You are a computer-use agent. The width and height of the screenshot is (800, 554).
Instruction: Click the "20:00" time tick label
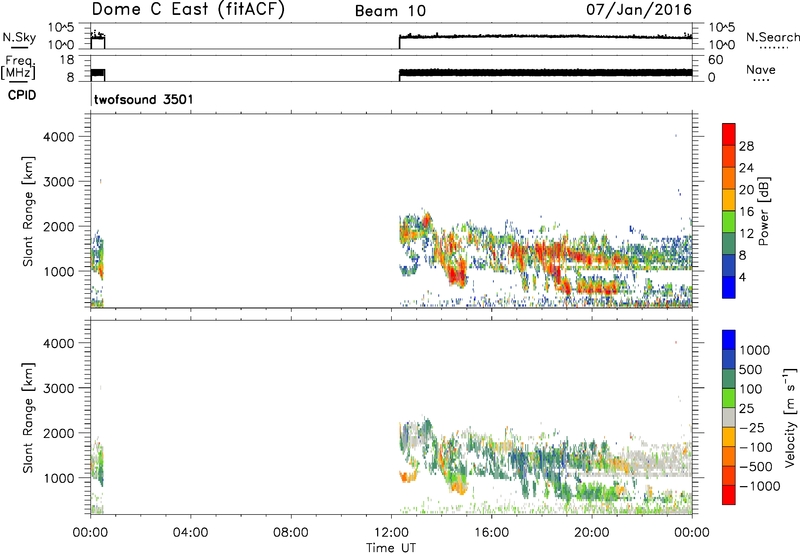591,533
